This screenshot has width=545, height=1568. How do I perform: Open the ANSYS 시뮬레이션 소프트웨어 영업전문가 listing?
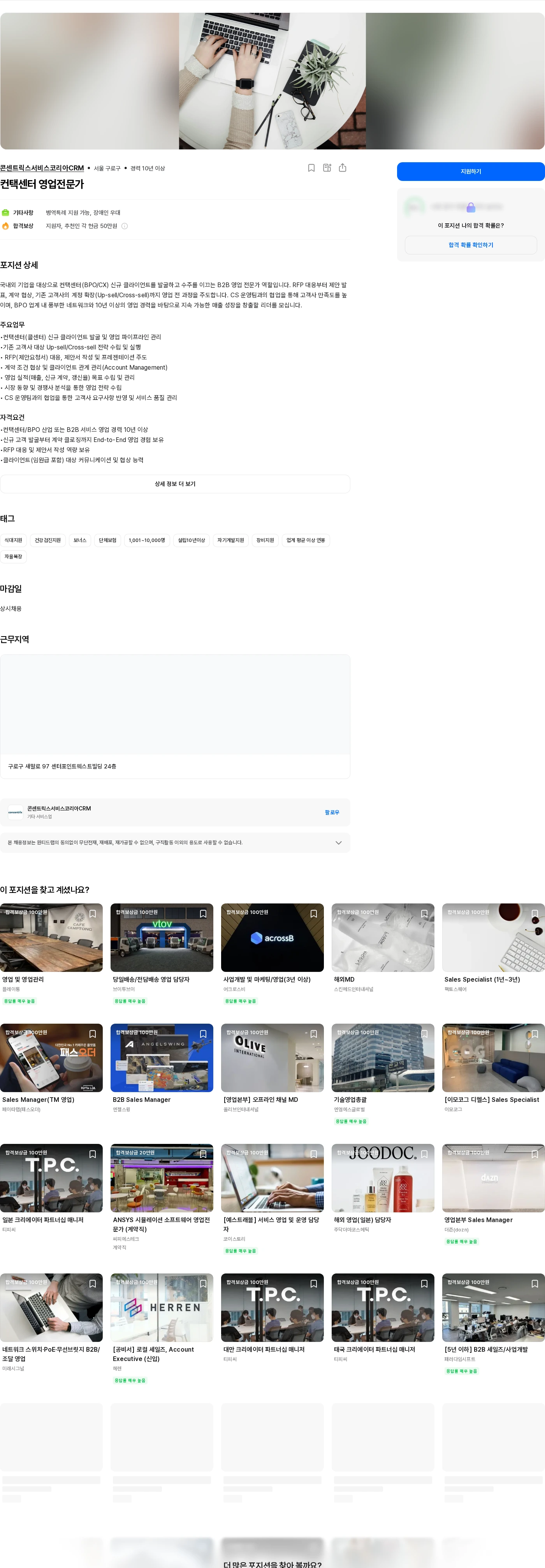coord(162,1225)
